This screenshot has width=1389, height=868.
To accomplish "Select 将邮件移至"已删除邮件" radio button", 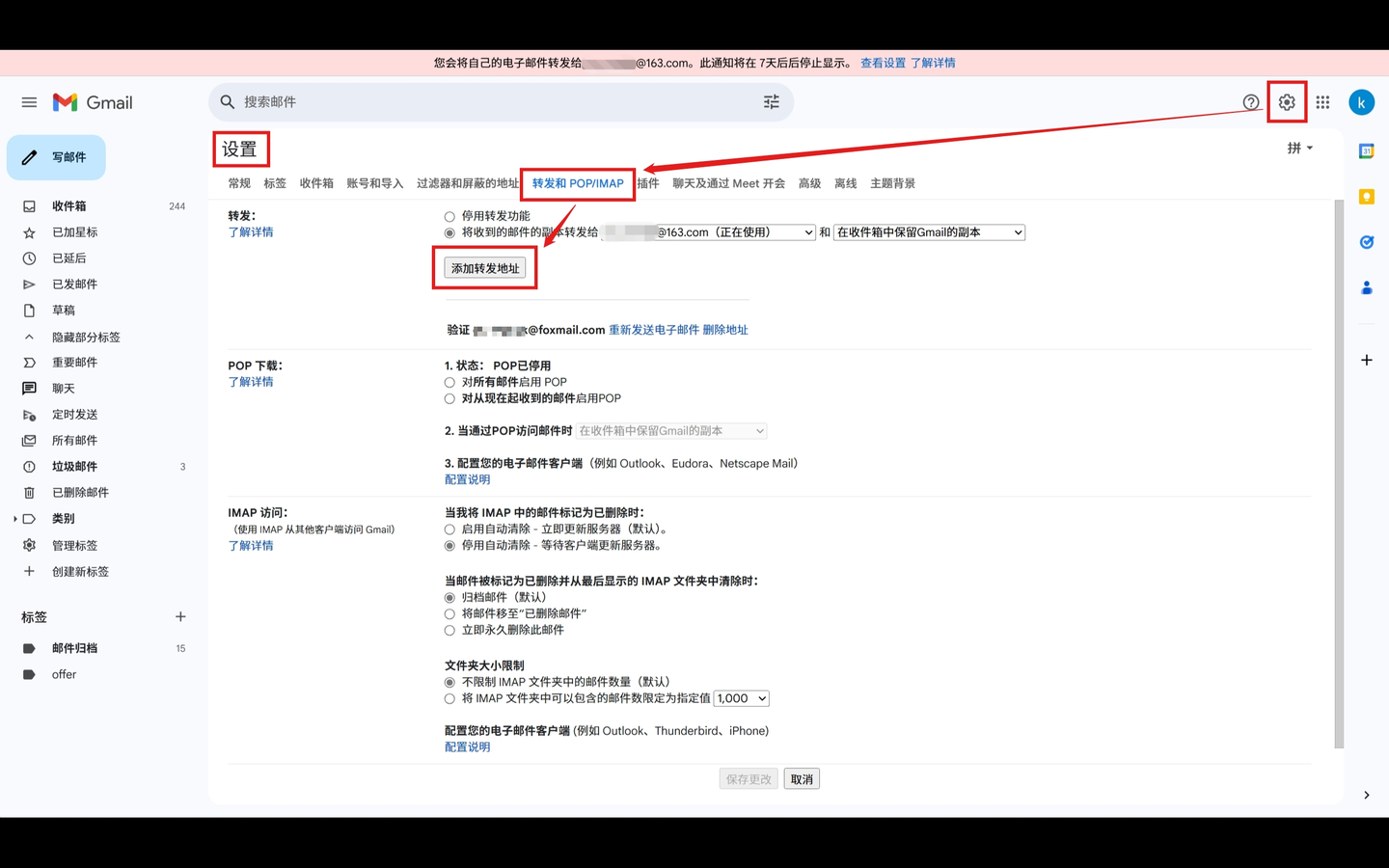I will 449,614.
